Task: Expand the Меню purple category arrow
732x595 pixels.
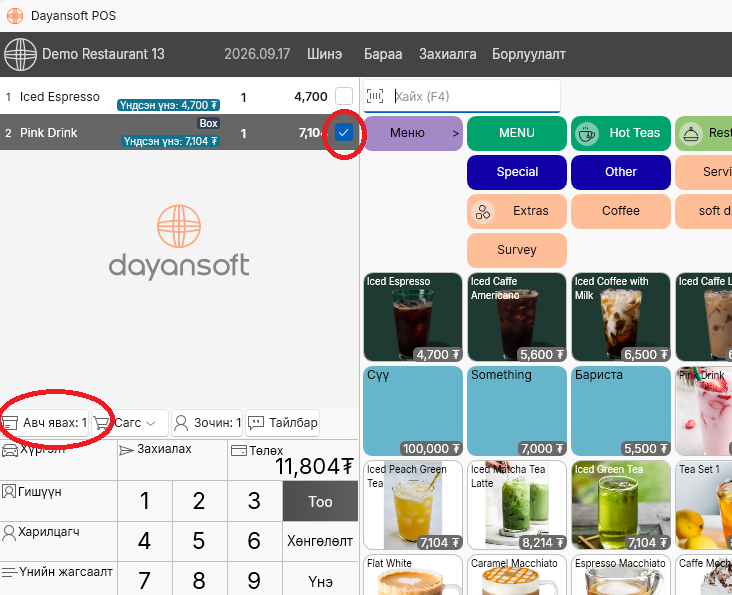Action: pyautogui.click(x=456, y=133)
